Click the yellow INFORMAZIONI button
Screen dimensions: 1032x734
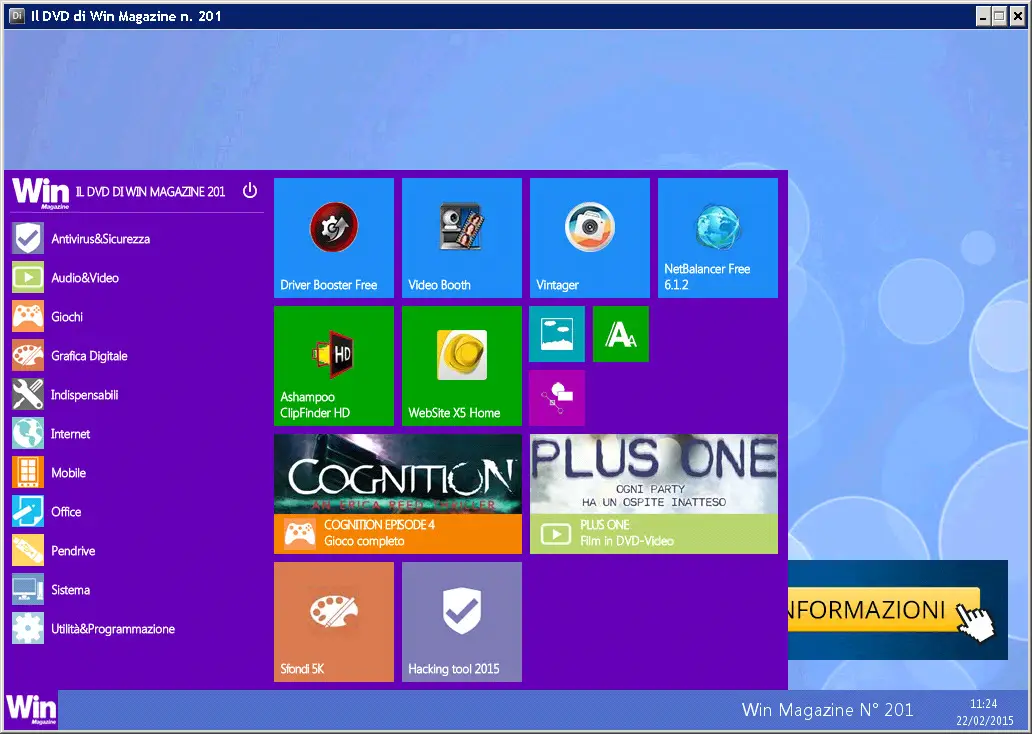(884, 609)
